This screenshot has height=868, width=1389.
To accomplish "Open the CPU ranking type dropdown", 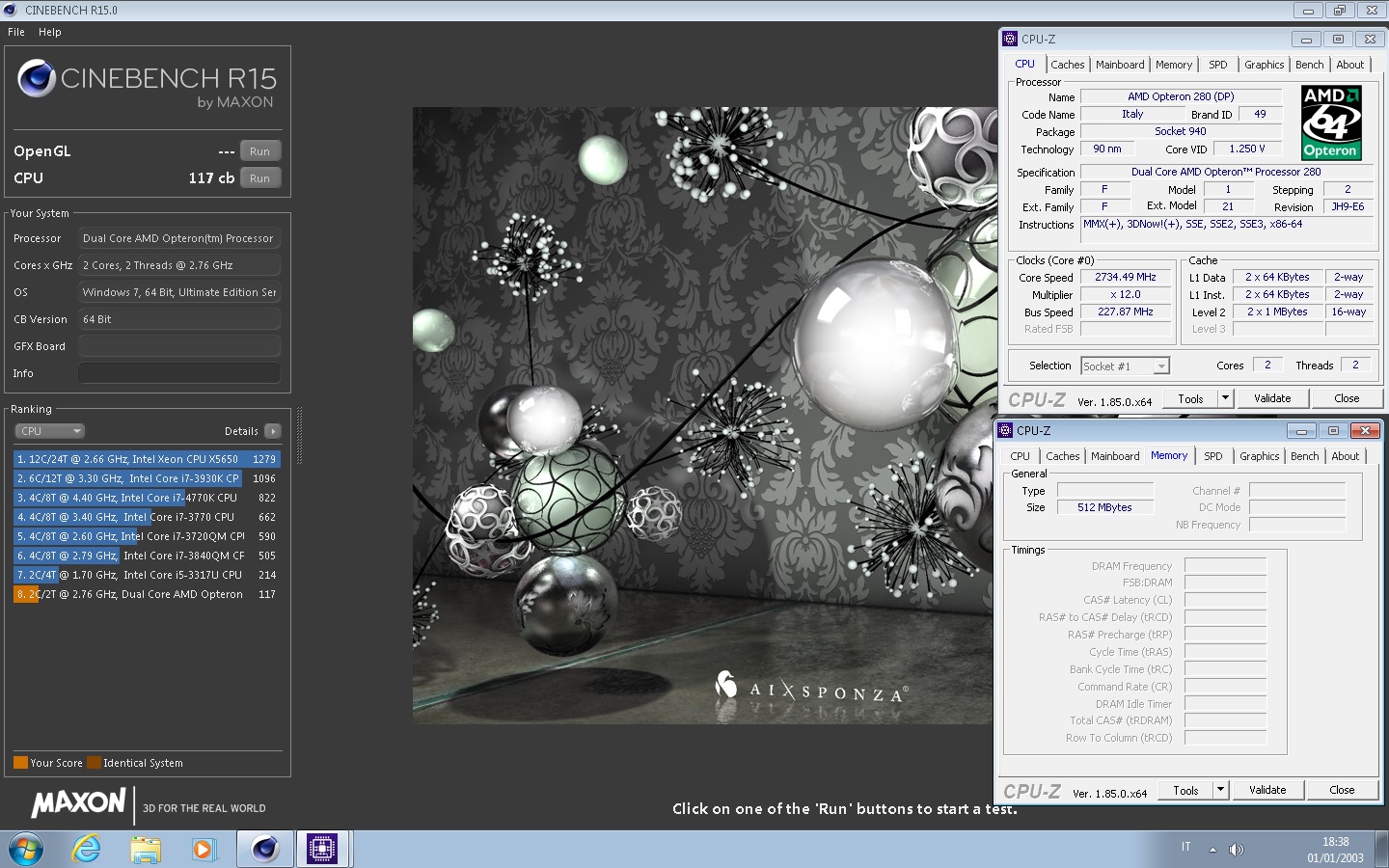I will click(x=50, y=431).
